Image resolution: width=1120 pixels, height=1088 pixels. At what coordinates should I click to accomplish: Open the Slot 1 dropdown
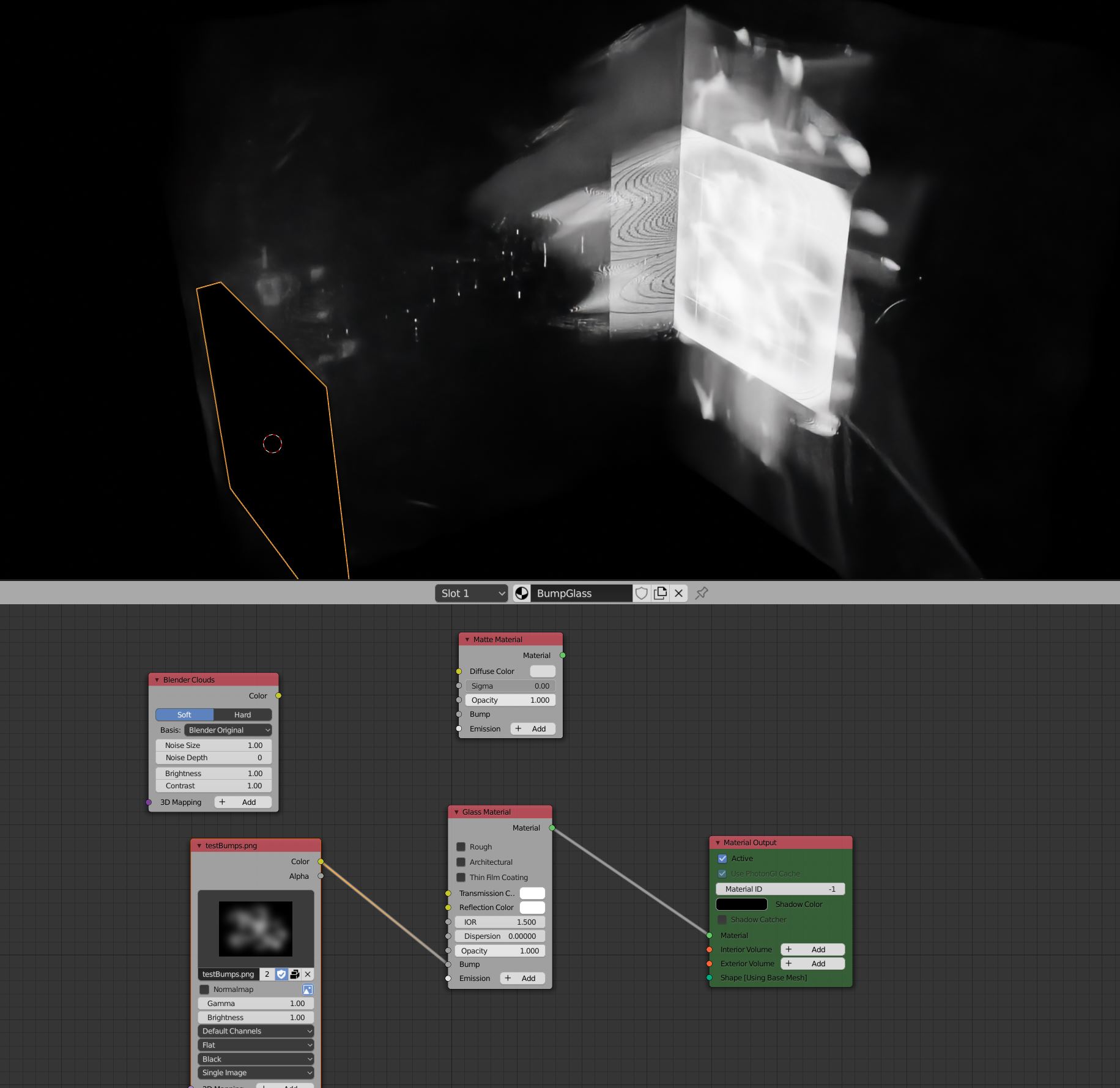[472, 593]
